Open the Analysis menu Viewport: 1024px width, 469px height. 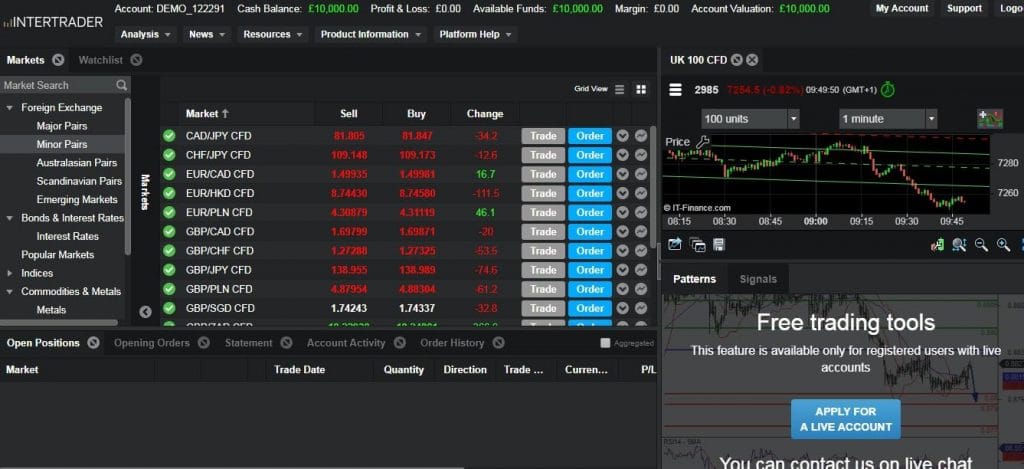(x=145, y=34)
